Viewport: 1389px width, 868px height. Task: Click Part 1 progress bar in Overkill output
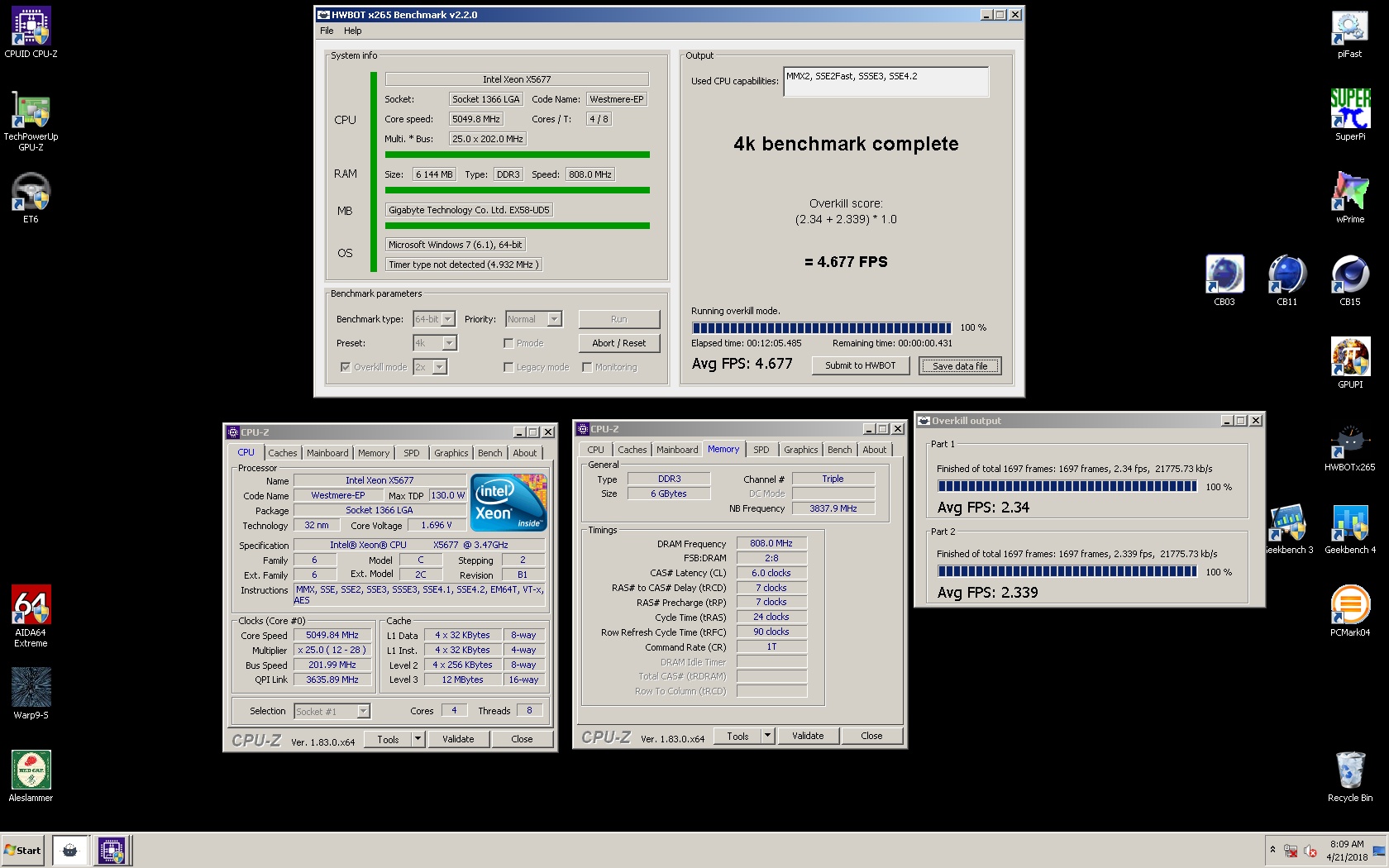pos(1067,487)
